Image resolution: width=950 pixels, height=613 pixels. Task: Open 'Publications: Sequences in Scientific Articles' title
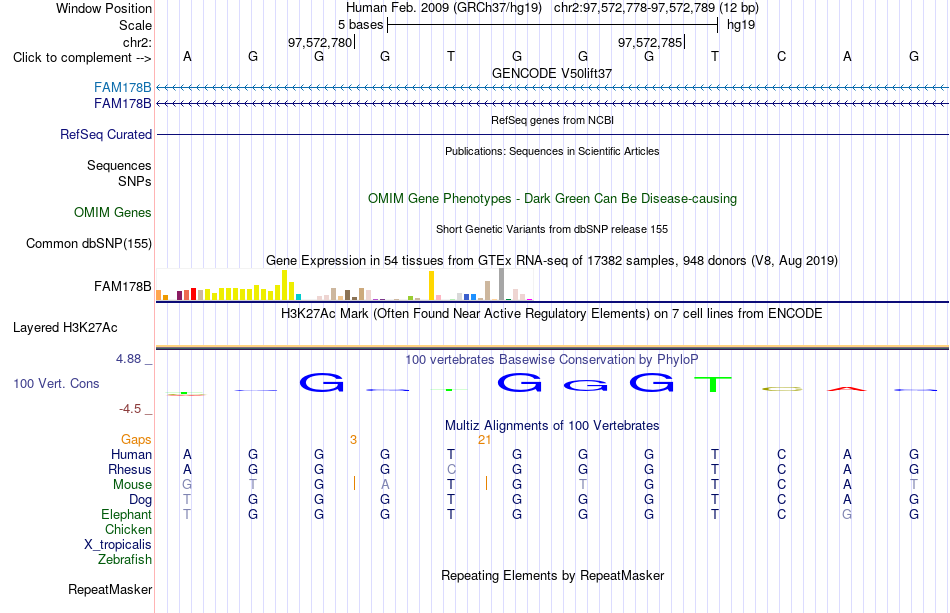pyautogui.click(x=552, y=151)
